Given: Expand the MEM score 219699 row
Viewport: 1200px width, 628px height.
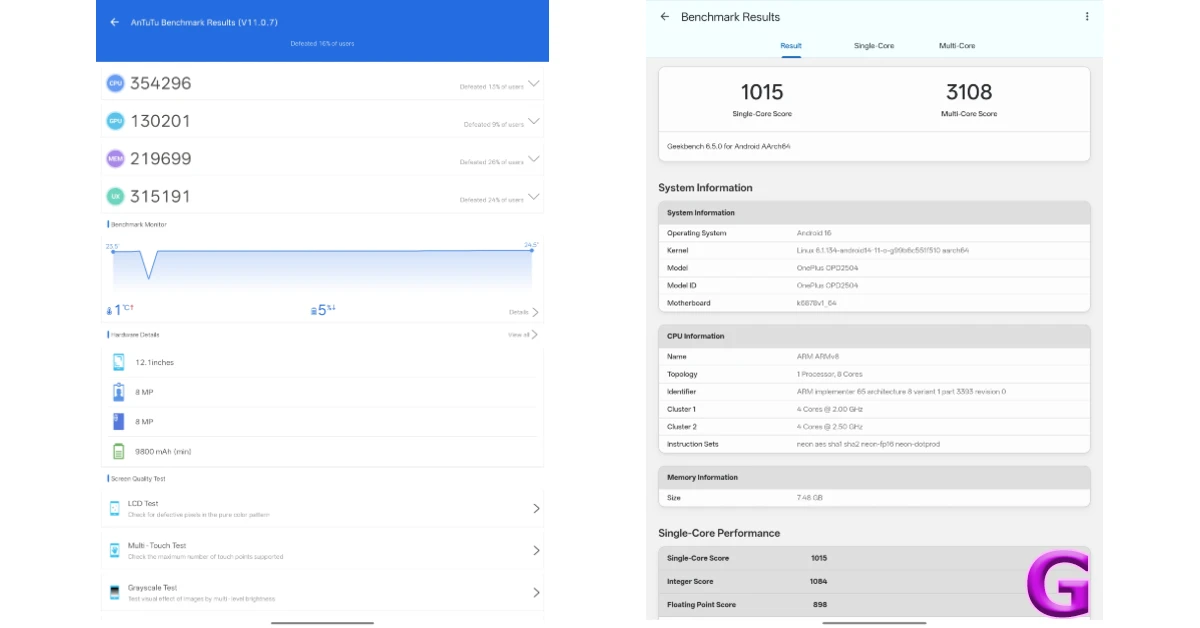Looking at the screenshot, I should 534,159.
